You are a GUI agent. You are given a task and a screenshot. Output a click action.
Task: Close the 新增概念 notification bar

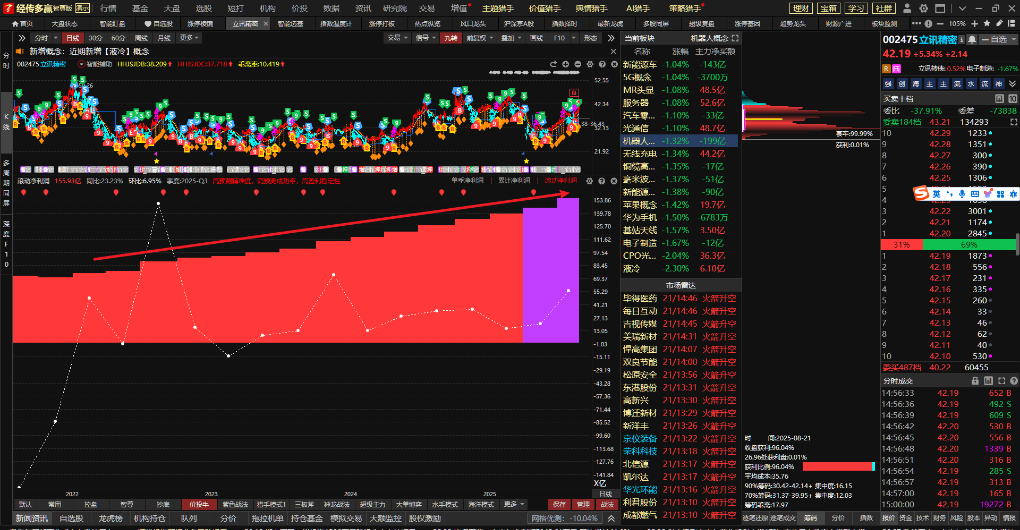point(613,51)
